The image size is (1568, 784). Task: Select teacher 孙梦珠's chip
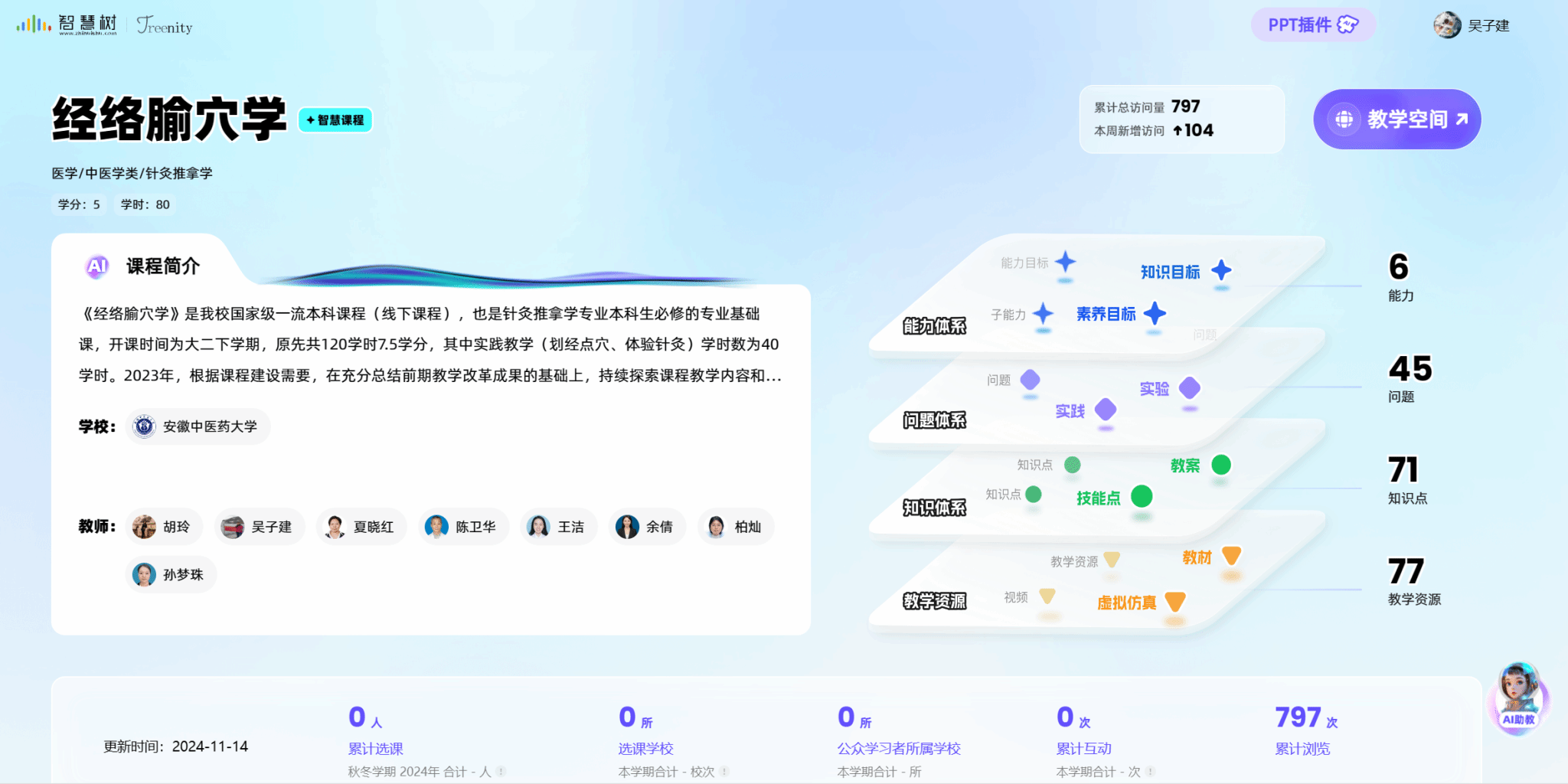pyautogui.click(x=170, y=574)
